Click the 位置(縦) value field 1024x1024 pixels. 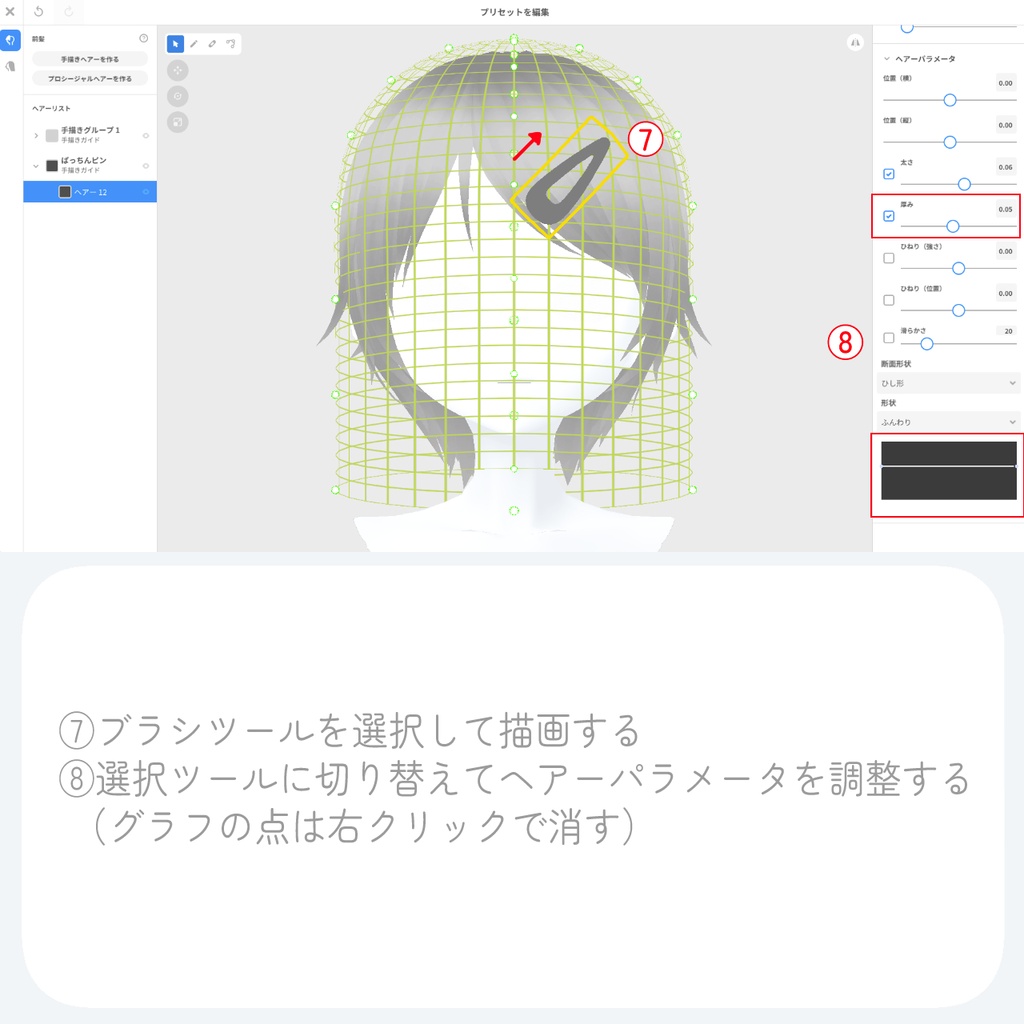(1005, 125)
